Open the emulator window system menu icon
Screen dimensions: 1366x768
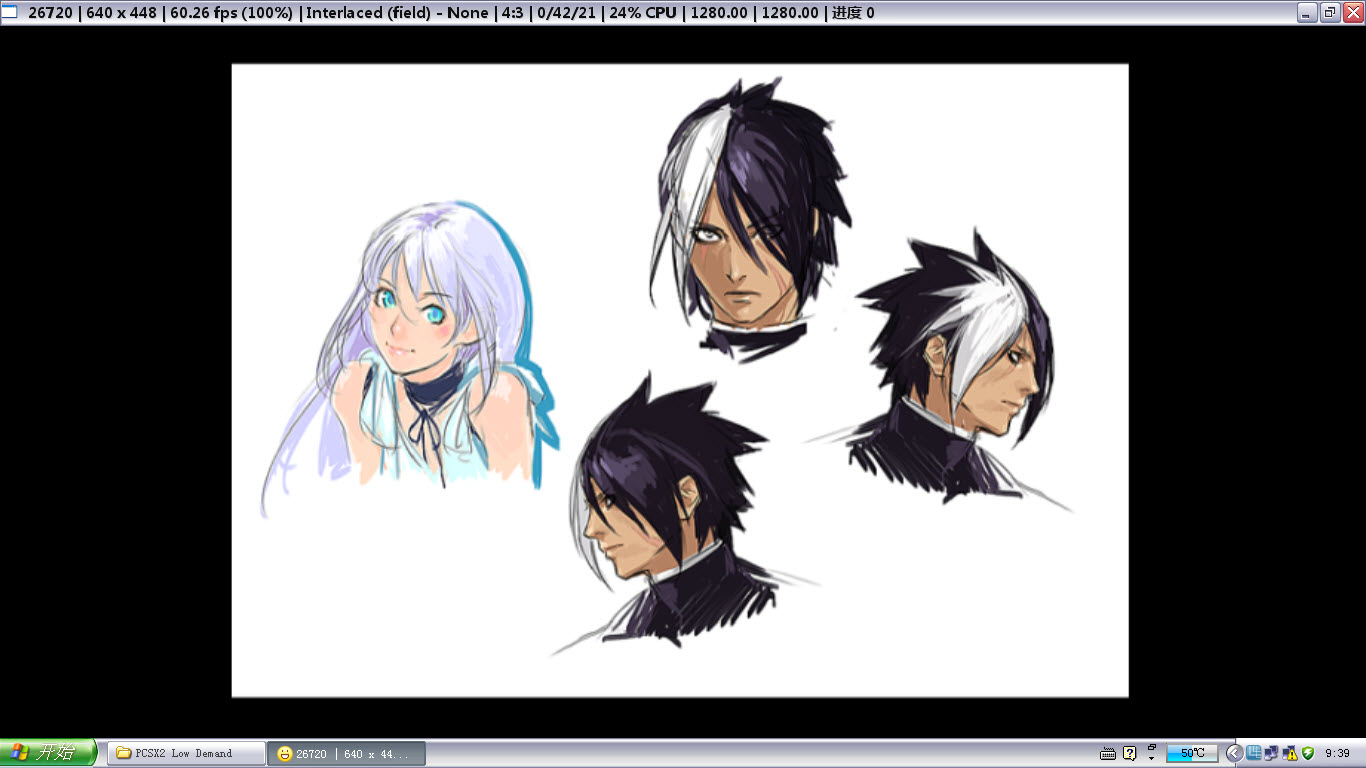click(11, 13)
